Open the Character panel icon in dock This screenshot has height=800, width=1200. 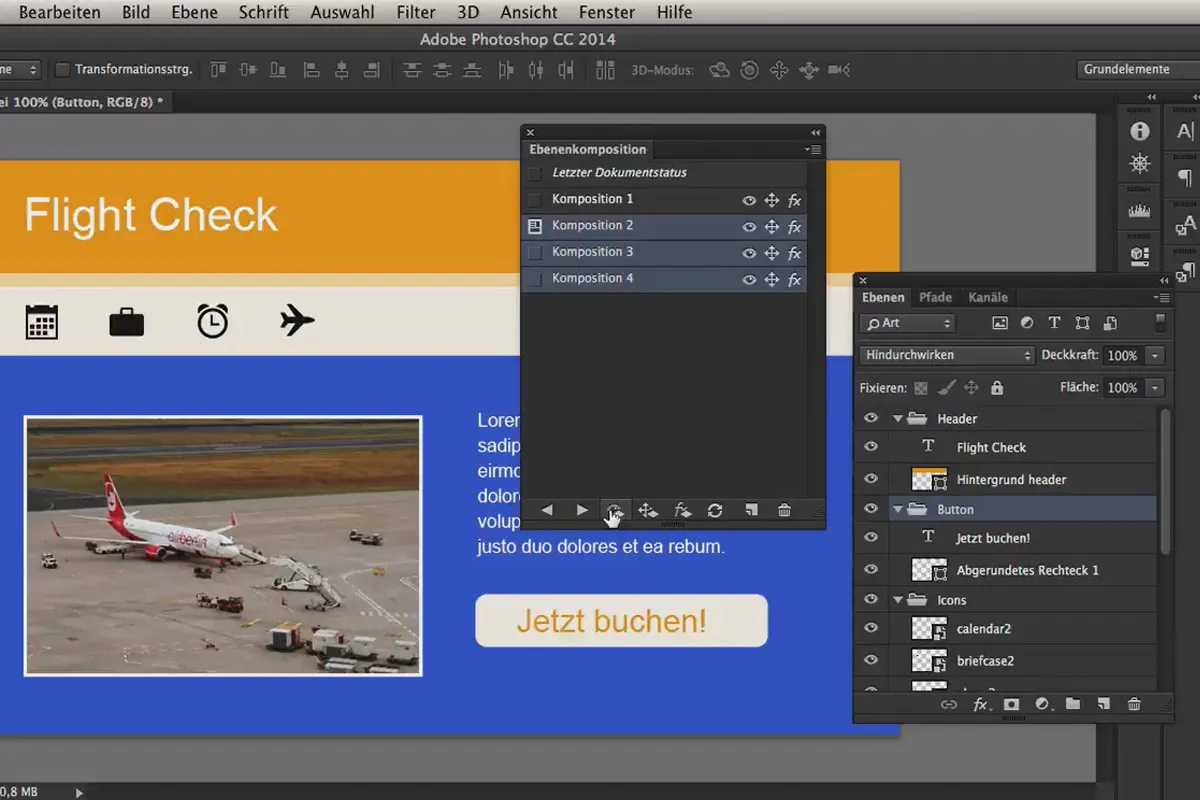click(1185, 131)
